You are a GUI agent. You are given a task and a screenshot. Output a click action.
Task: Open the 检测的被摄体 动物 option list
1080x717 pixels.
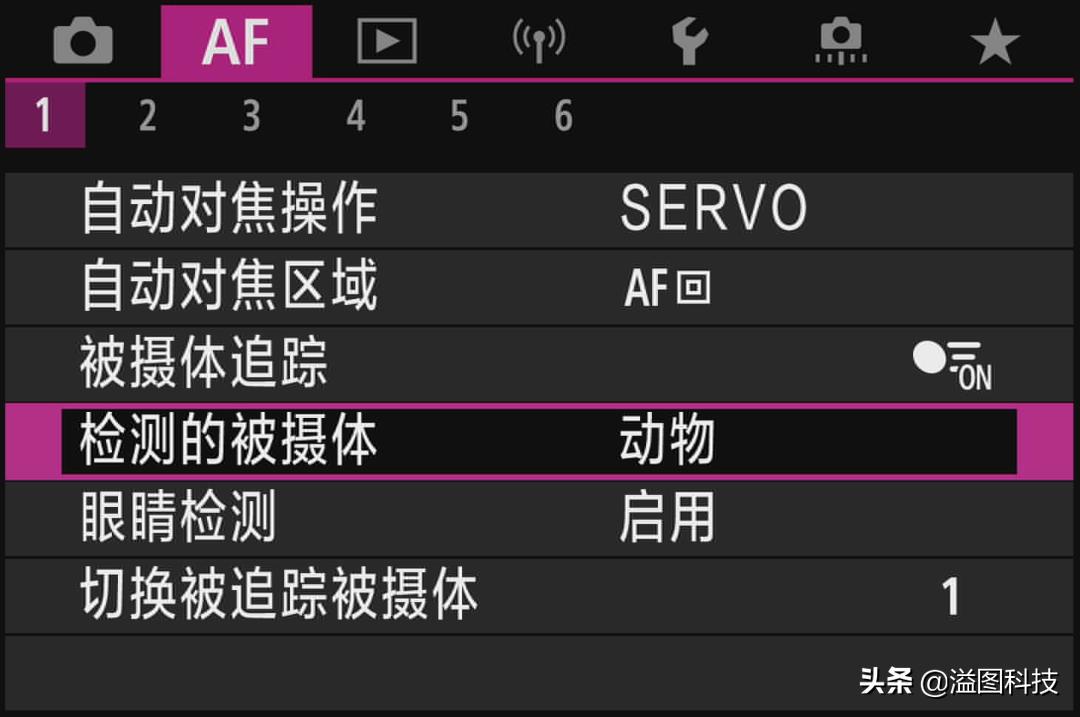coord(667,441)
